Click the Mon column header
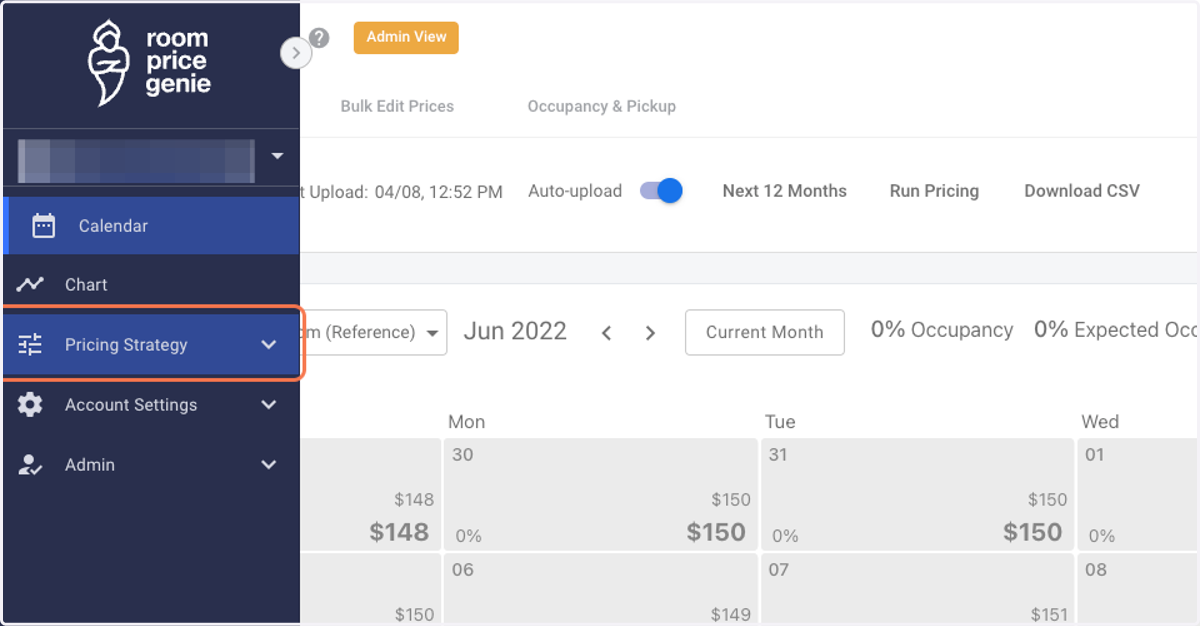 tap(466, 422)
